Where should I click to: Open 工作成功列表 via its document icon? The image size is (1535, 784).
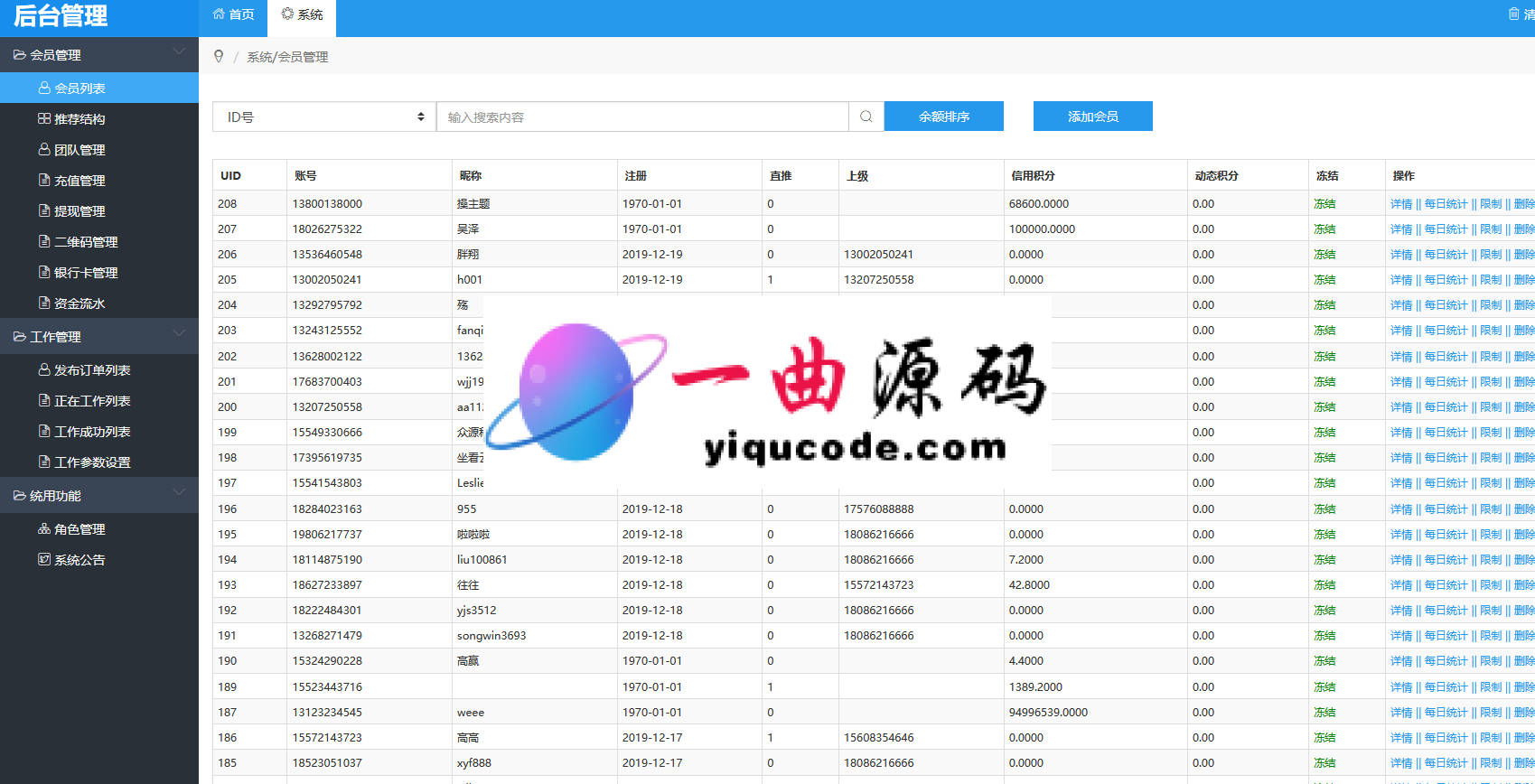pyautogui.click(x=43, y=432)
